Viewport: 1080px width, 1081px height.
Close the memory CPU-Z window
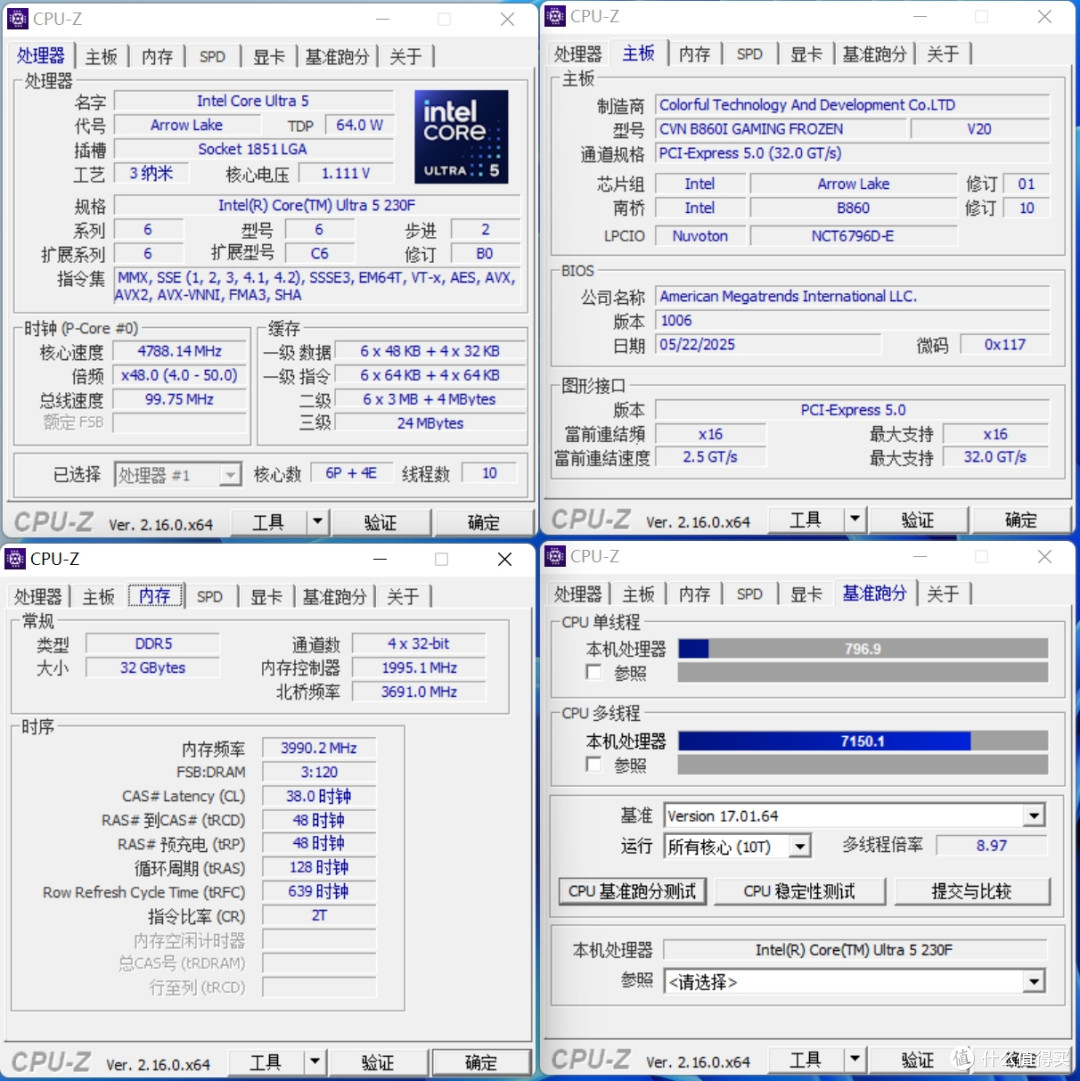(x=505, y=559)
